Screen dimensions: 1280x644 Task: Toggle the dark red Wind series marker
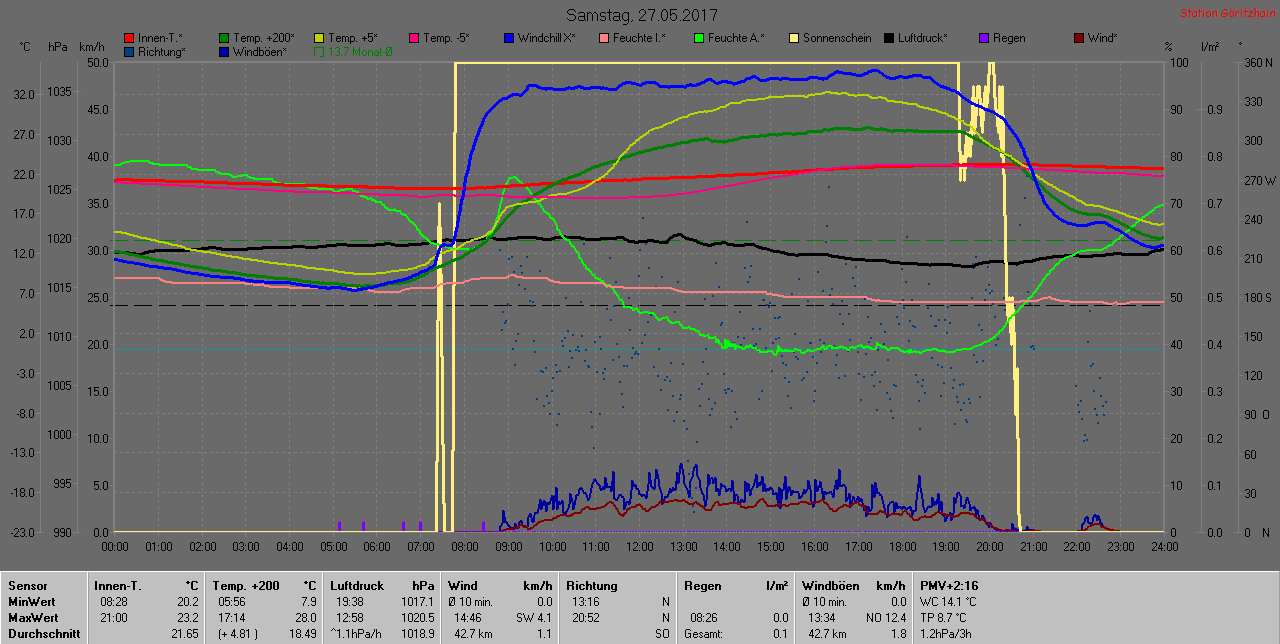pos(1079,39)
